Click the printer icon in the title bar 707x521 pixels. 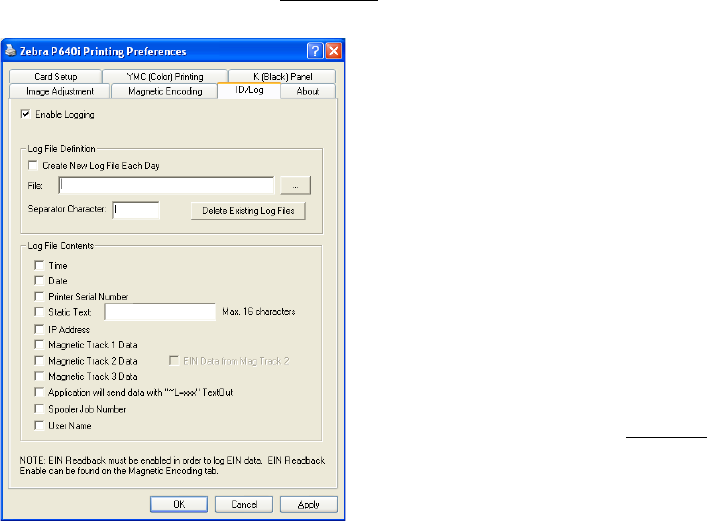click(10, 51)
